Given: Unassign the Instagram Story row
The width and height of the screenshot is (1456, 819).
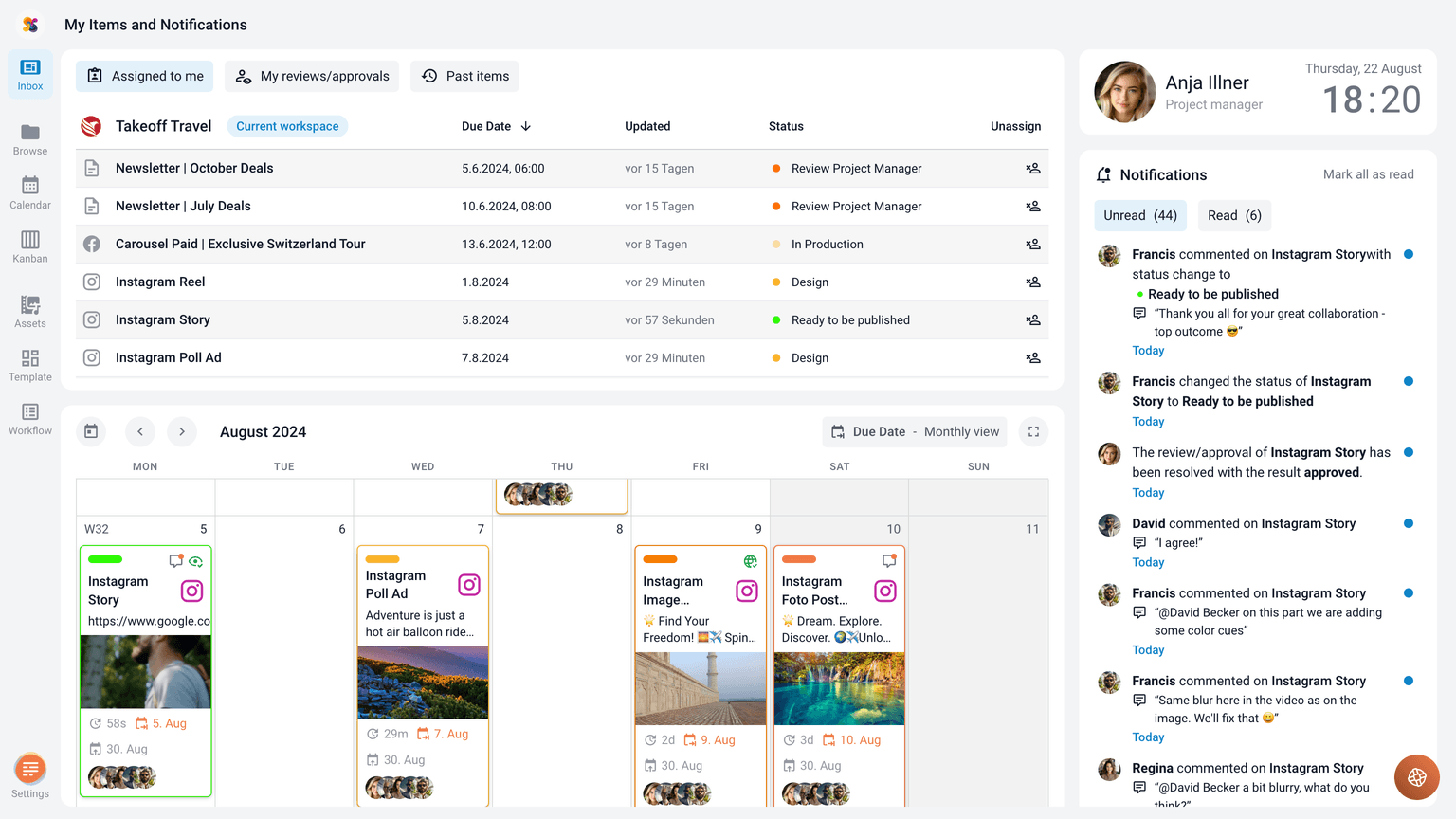Looking at the screenshot, I should (1033, 319).
